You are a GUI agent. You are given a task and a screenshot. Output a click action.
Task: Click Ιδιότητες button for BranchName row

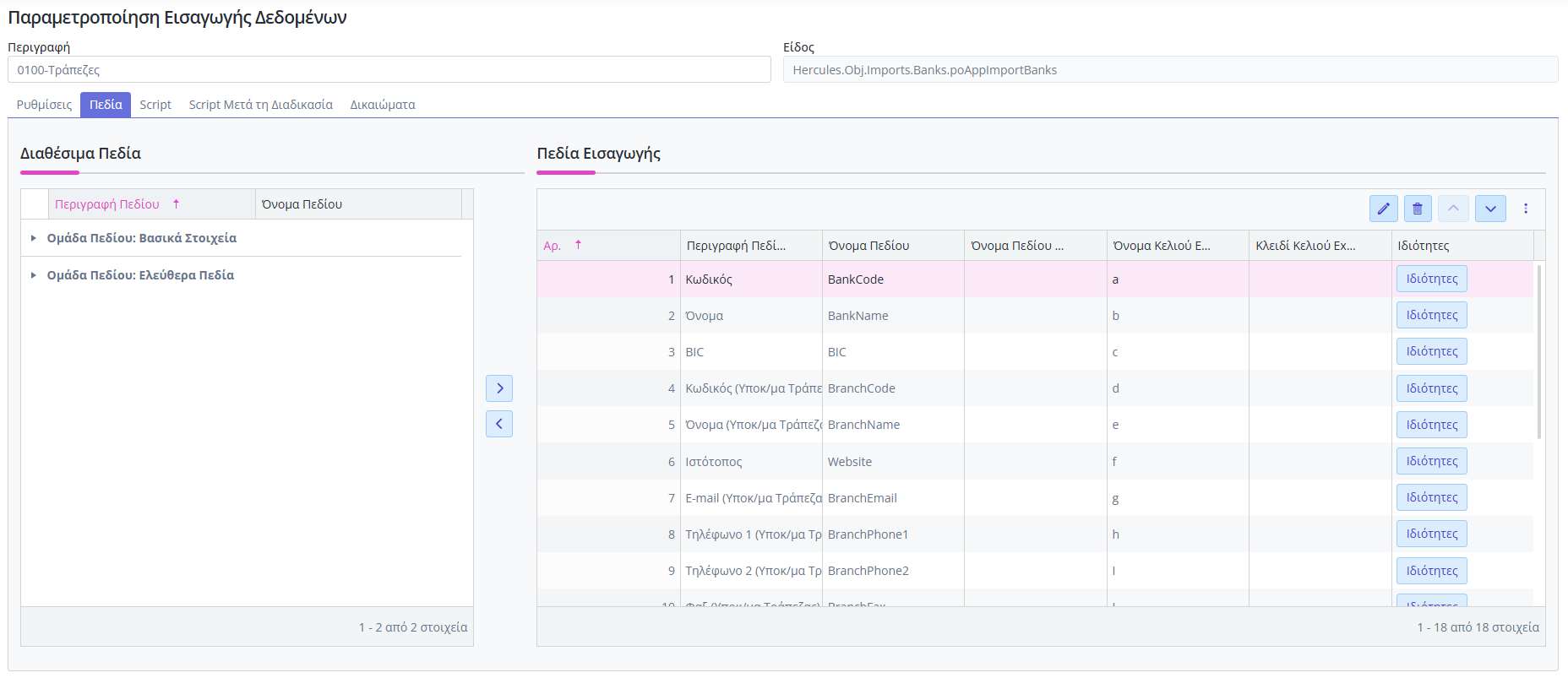tap(1432, 425)
